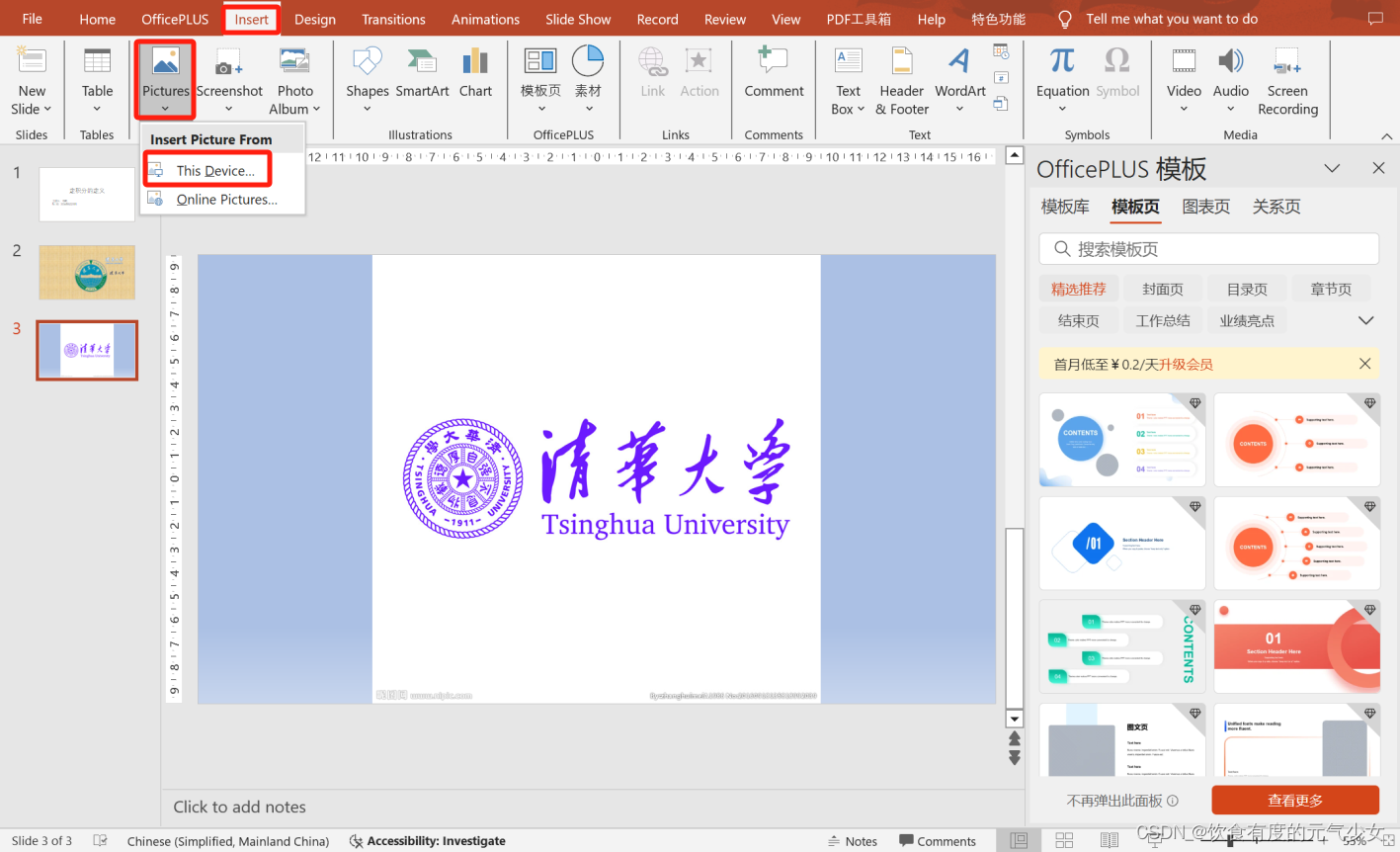Start Screen Recording
Screen dimensions: 1400x852
point(1287,81)
